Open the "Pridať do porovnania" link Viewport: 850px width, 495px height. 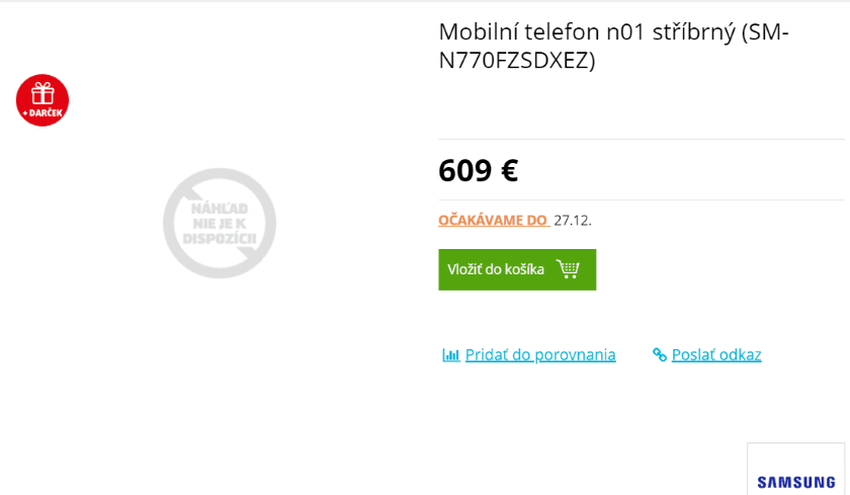(x=540, y=355)
